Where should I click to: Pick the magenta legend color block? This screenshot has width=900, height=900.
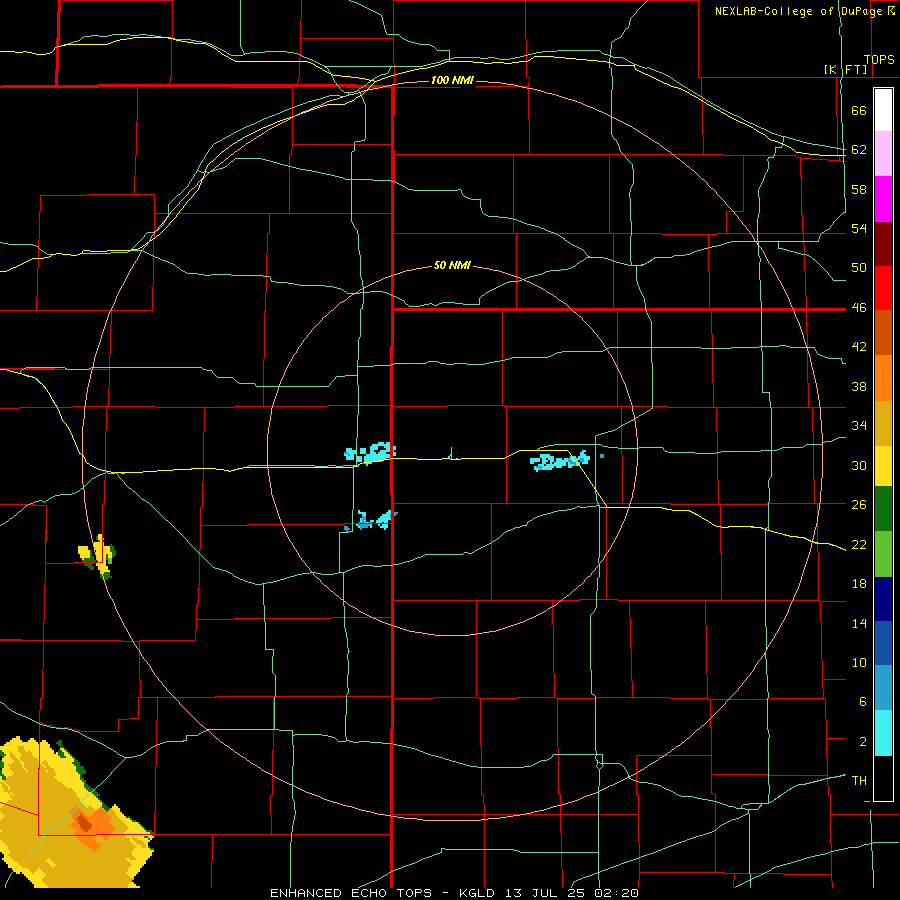click(883, 199)
